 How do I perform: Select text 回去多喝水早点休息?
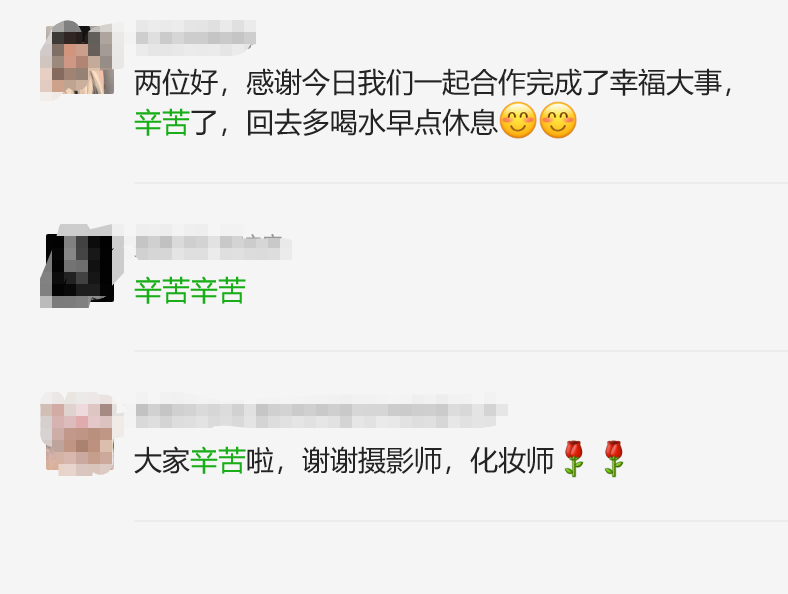(x=372, y=122)
